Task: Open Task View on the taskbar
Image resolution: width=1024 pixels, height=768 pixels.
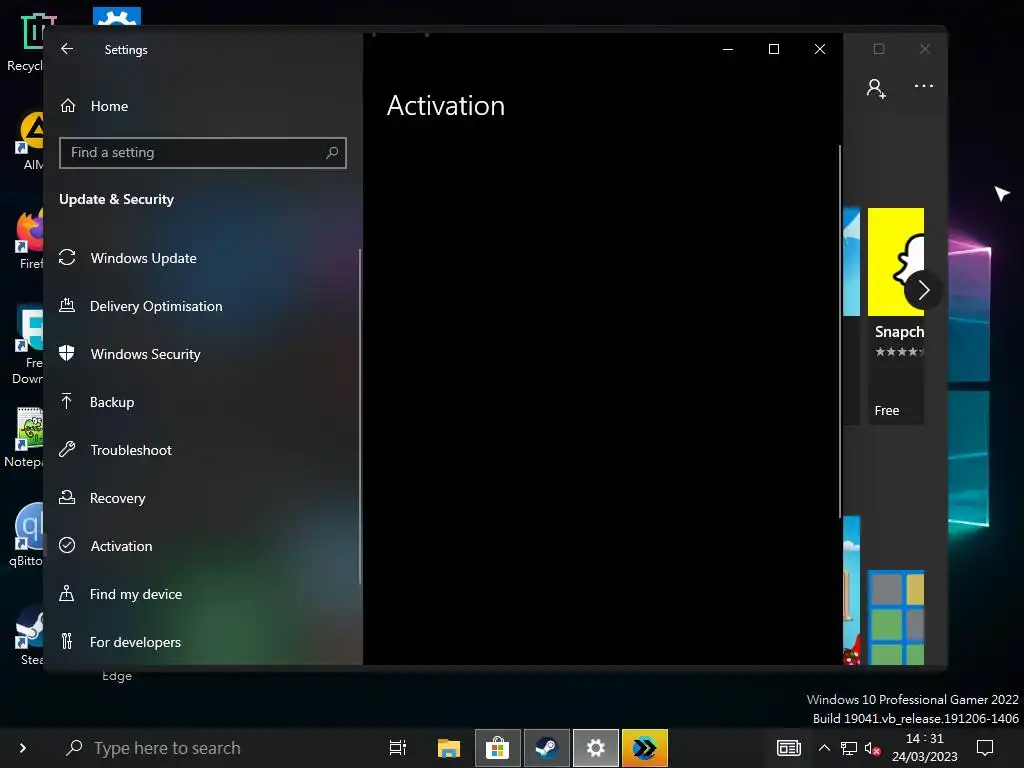Action: (x=398, y=748)
